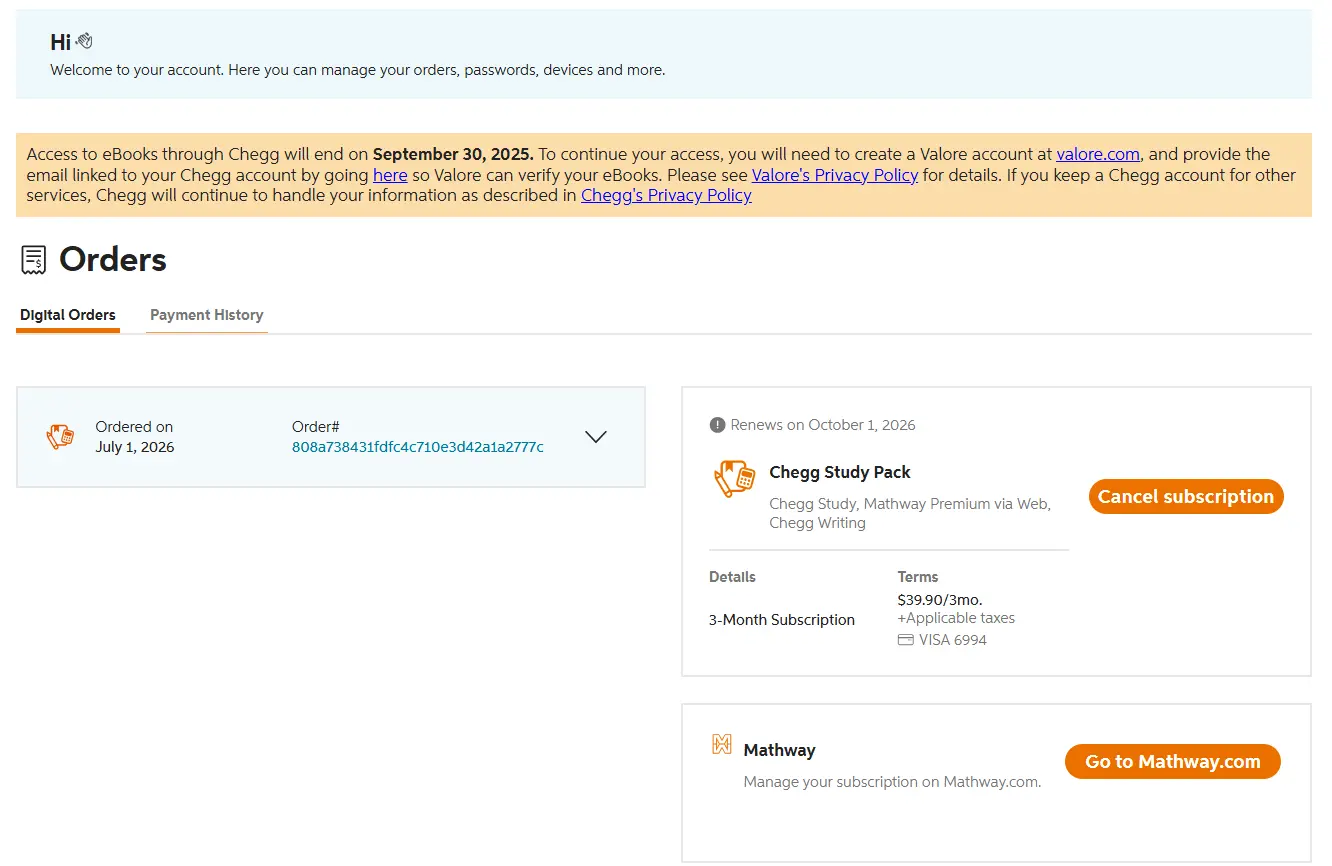The height and width of the screenshot is (866, 1332).
Task: Select the Digital Orders tab
Action: [68, 315]
